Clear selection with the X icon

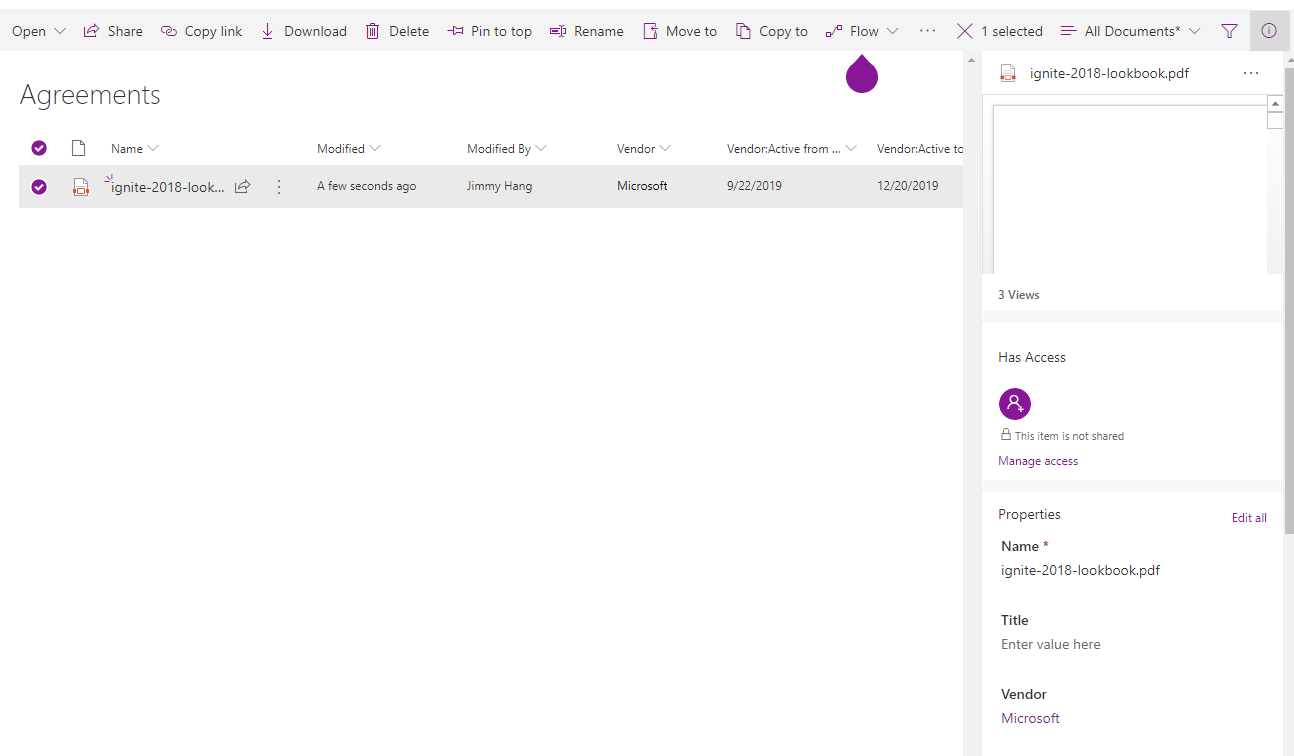click(964, 31)
